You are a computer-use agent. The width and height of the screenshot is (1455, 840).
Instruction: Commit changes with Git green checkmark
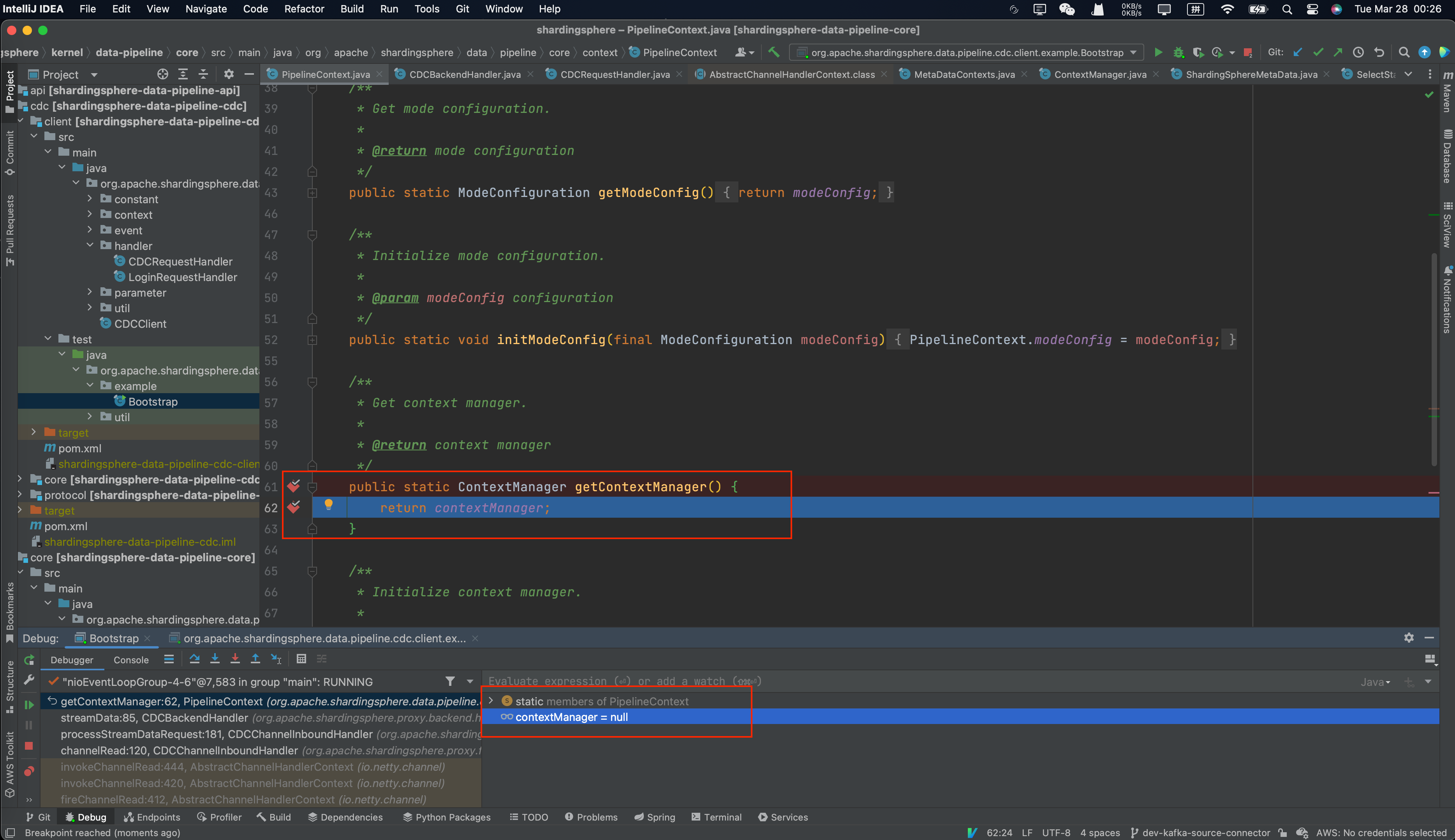tap(1318, 53)
